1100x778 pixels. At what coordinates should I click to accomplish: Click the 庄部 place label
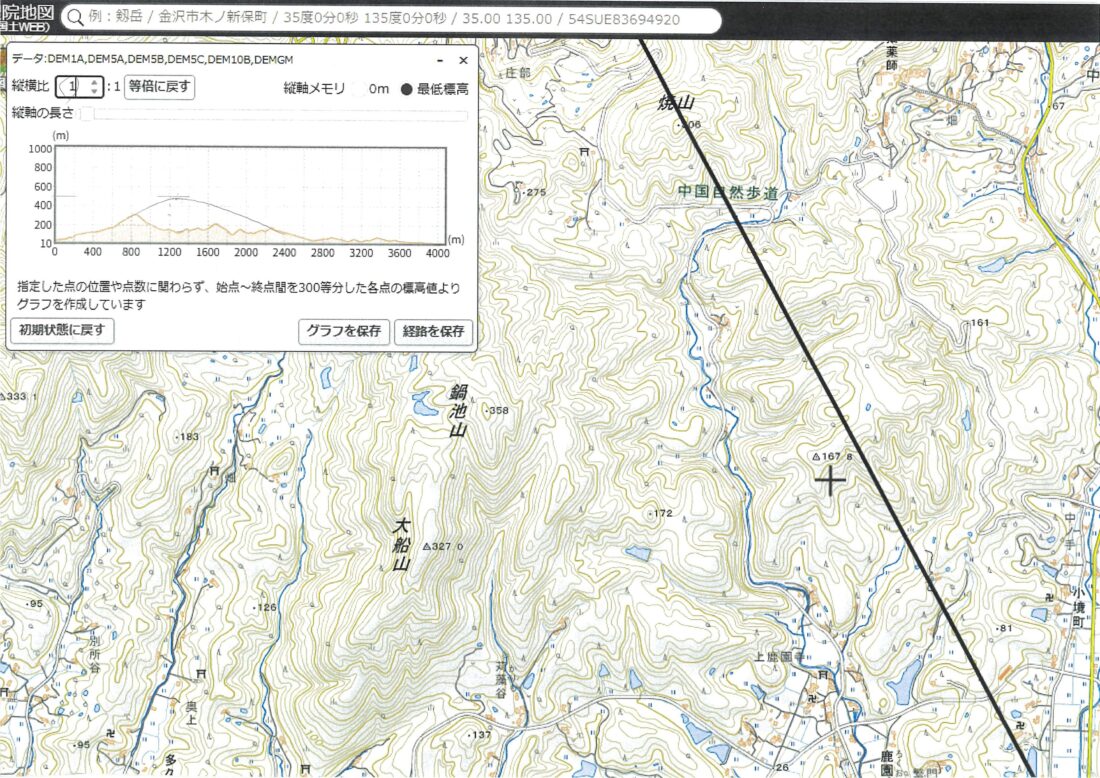(518, 73)
